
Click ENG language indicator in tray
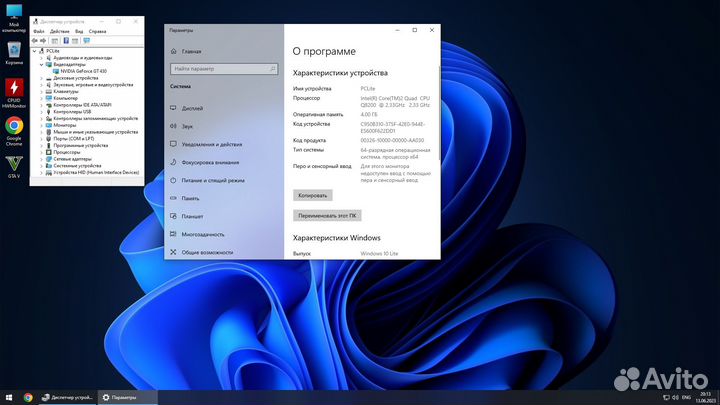[x=686, y=398]
